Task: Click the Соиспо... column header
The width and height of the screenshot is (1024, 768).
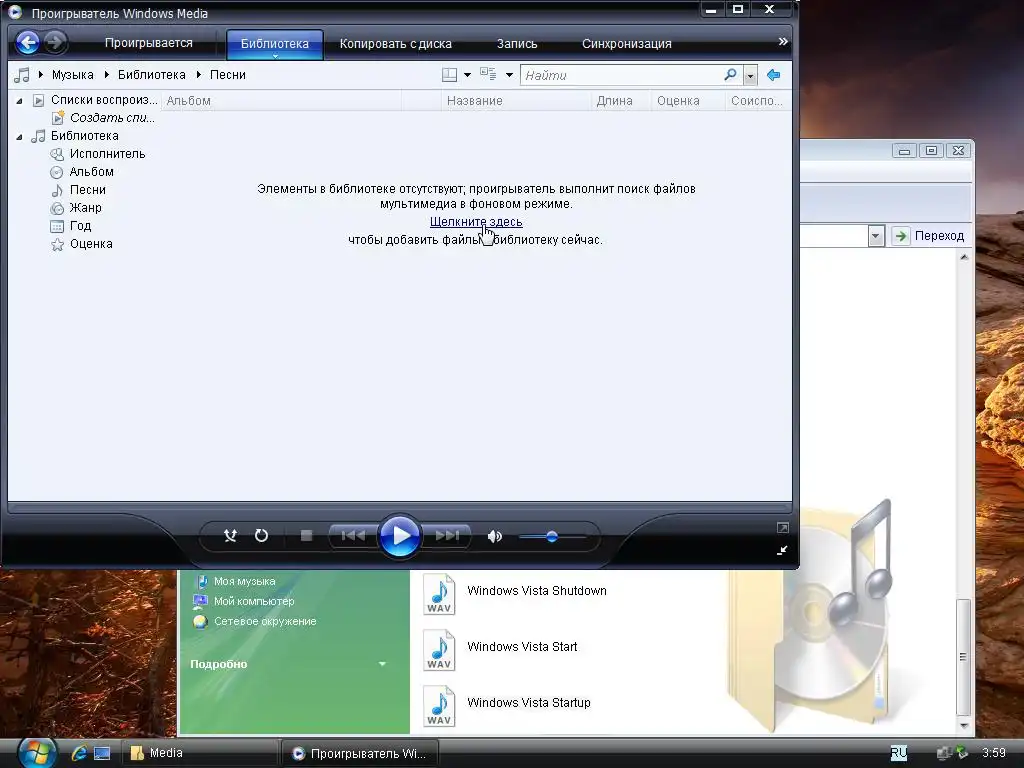Action: point(758,101)
